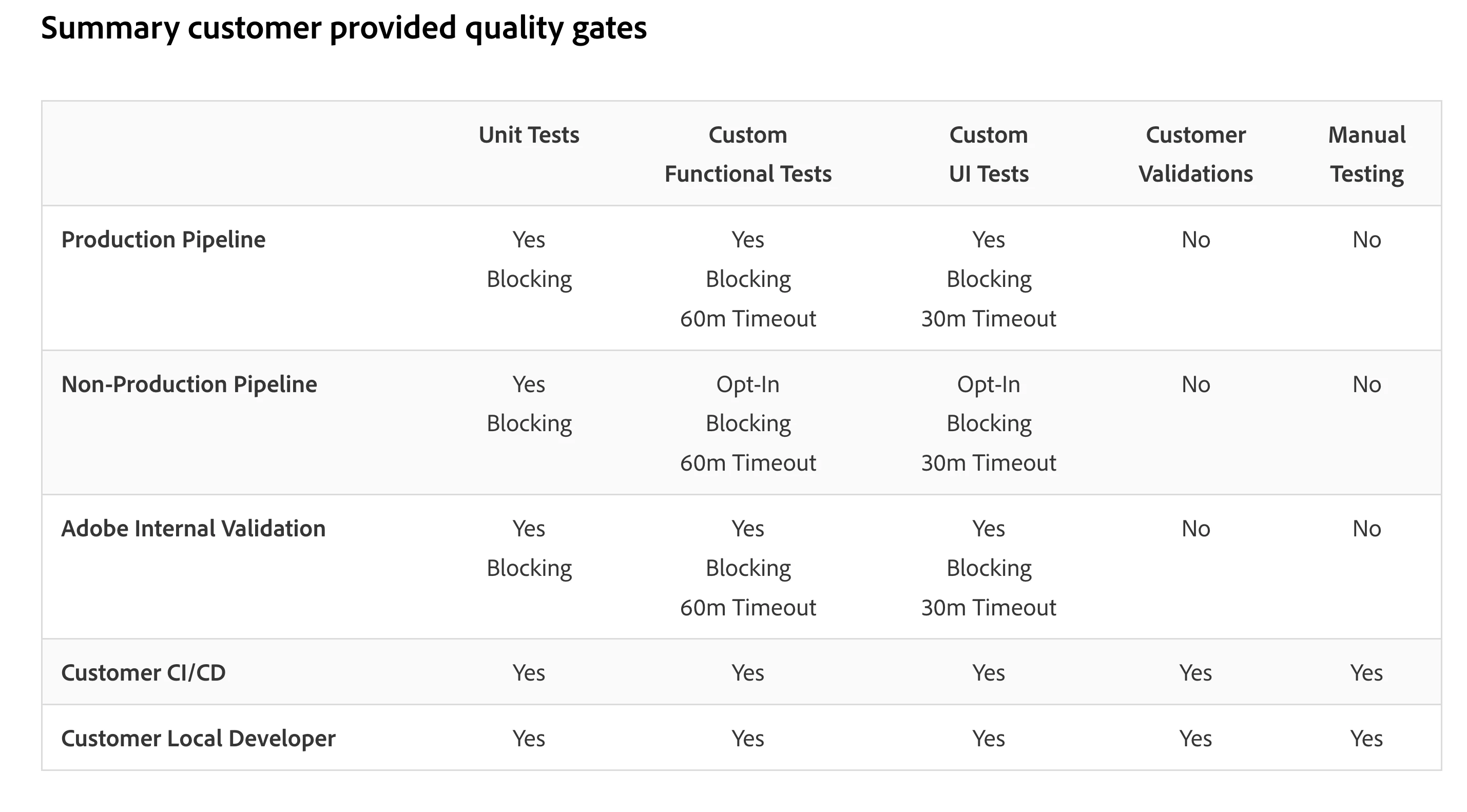This screenshot has height=812, width=1467.
Task: Click Unit Tests Blocking in Adobe Internal Validation row
Action: pyautogui.click(x=529, y=568)
